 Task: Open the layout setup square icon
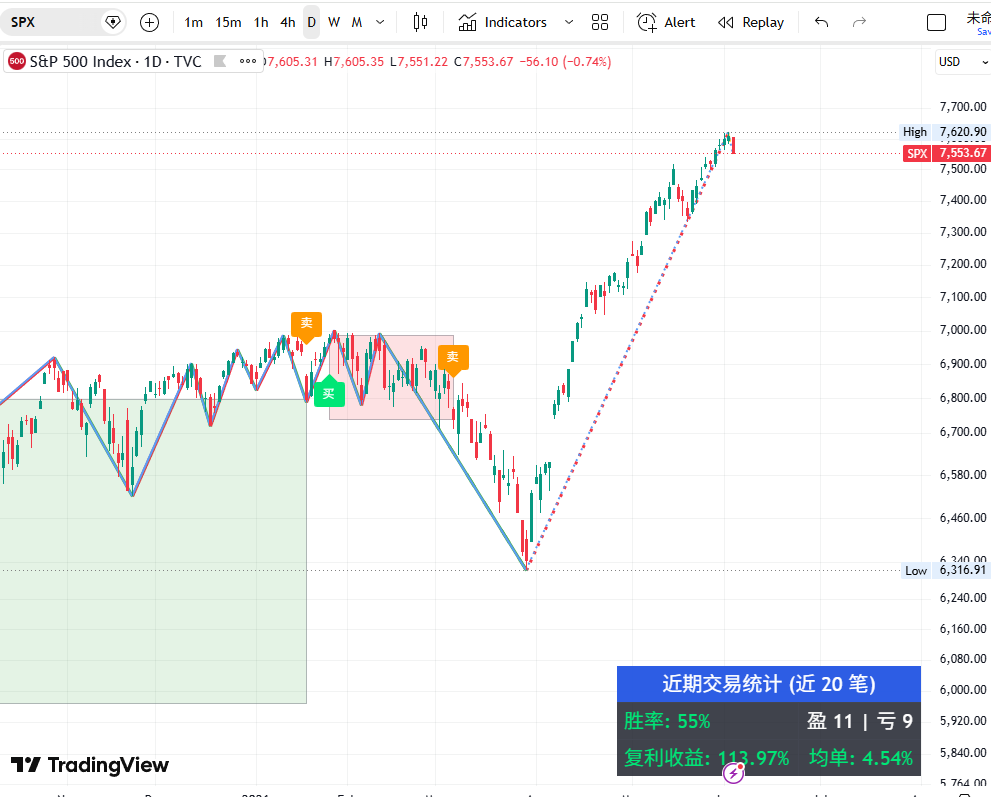pyautogui.click(x=936, y=22)
